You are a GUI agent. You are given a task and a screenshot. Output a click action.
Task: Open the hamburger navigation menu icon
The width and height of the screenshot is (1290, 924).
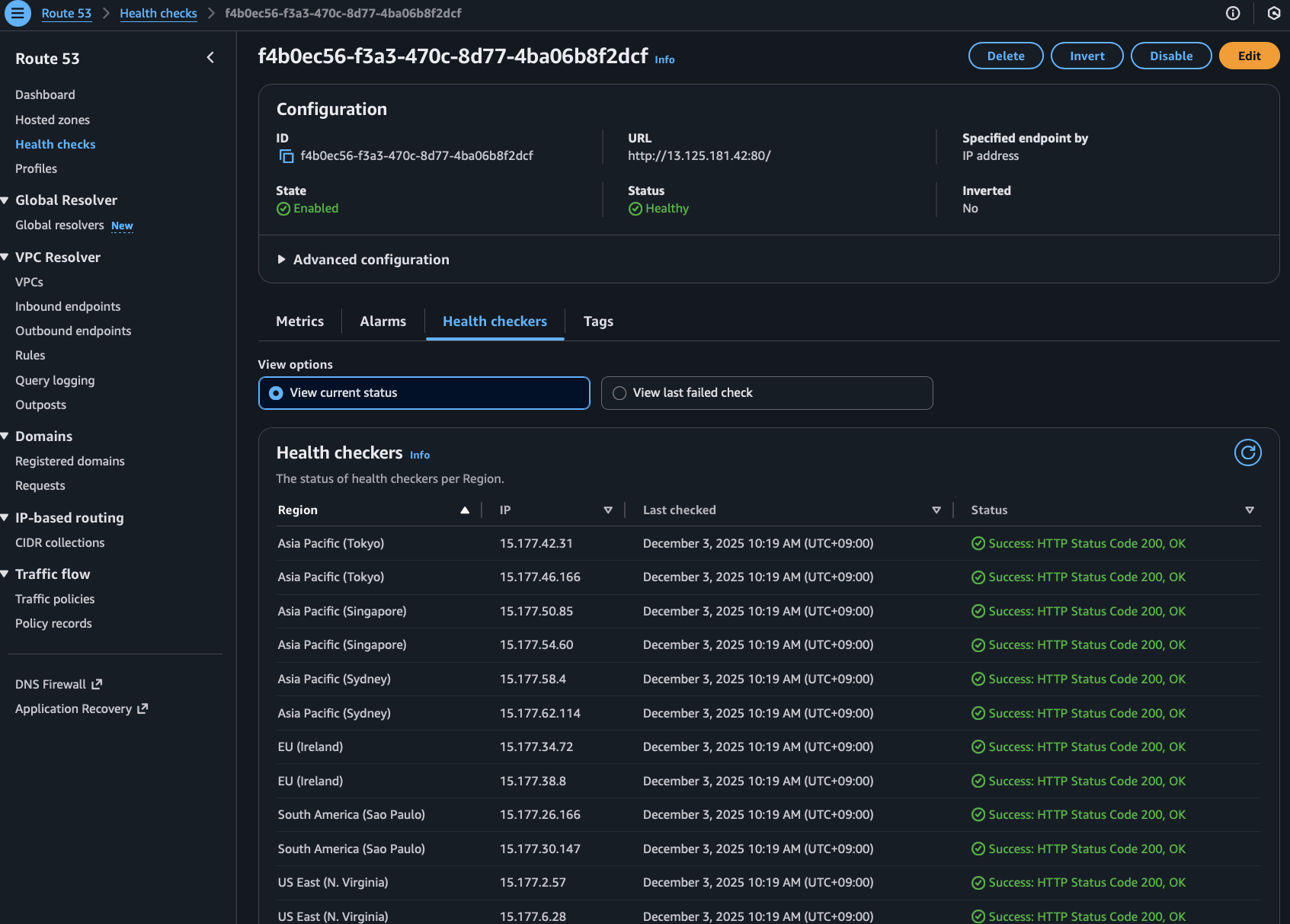tap(17, 14)
